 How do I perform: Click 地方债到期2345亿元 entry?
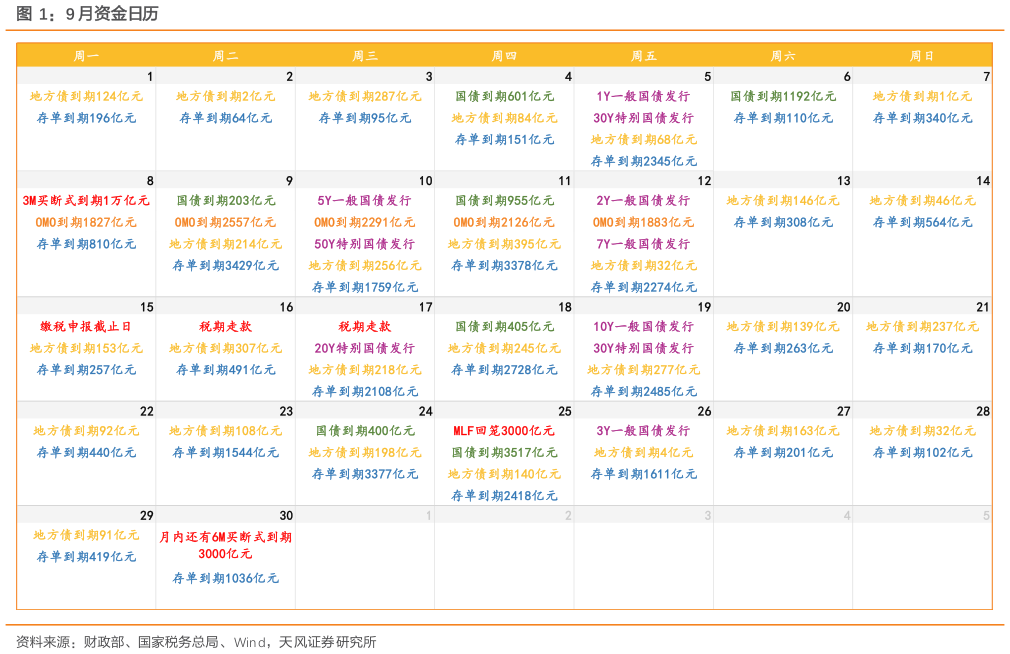[x=644, y=161]
